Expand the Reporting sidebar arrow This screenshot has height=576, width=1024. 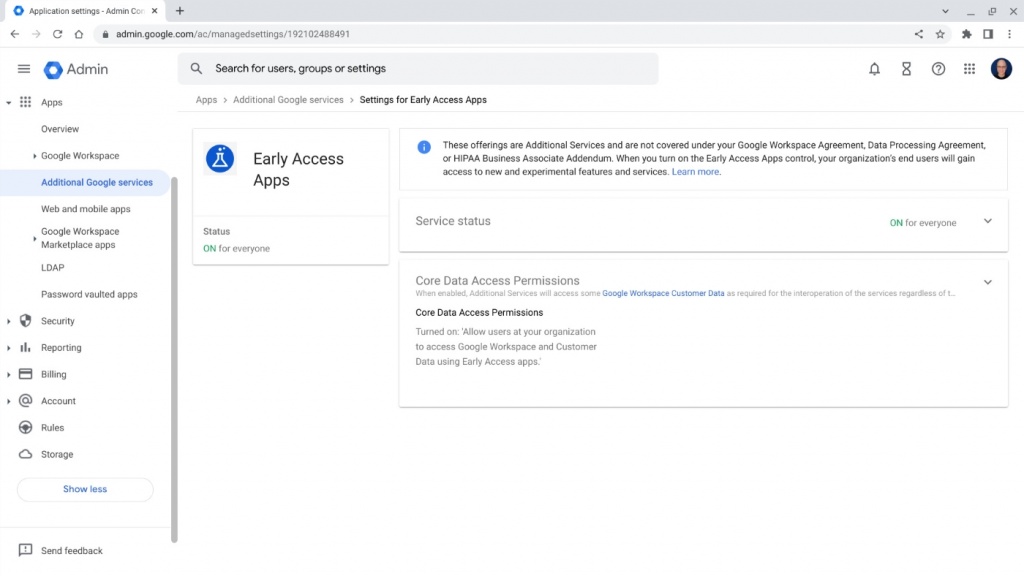click(x=8, y=348)
